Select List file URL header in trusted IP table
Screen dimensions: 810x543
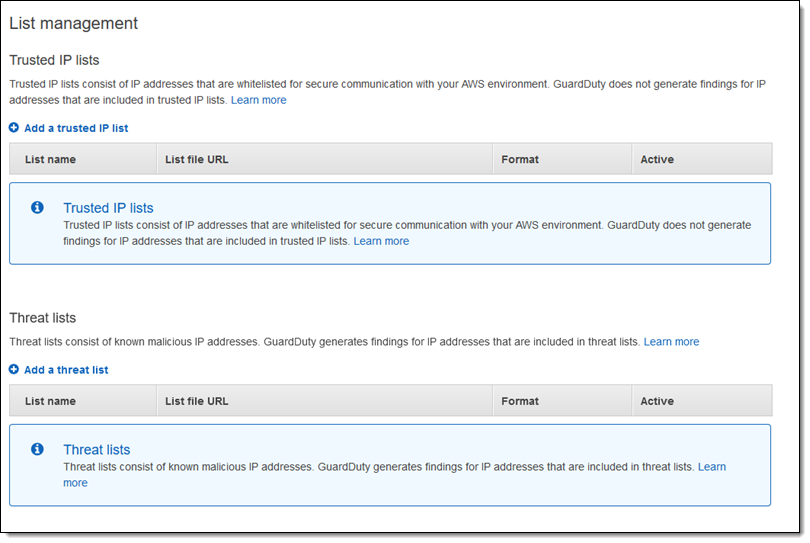point(197,159)
